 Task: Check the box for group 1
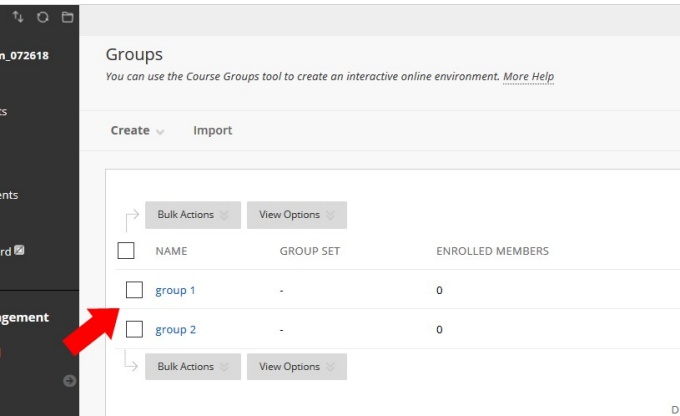point(134,290)
